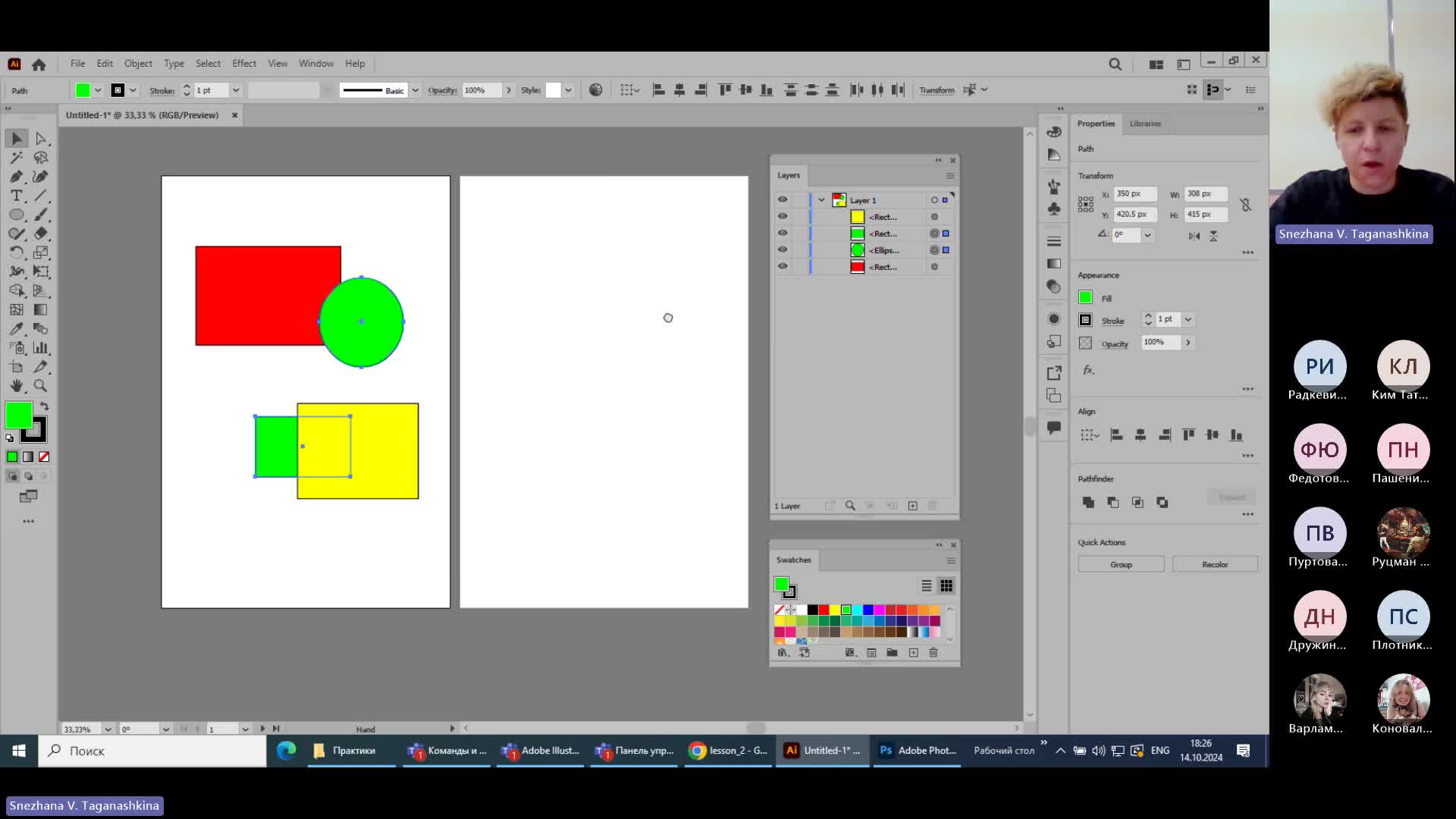The width and height of the screenshot is (1456, 819).
Task: Select the Pen tool
Action: [x=17, y=177]
